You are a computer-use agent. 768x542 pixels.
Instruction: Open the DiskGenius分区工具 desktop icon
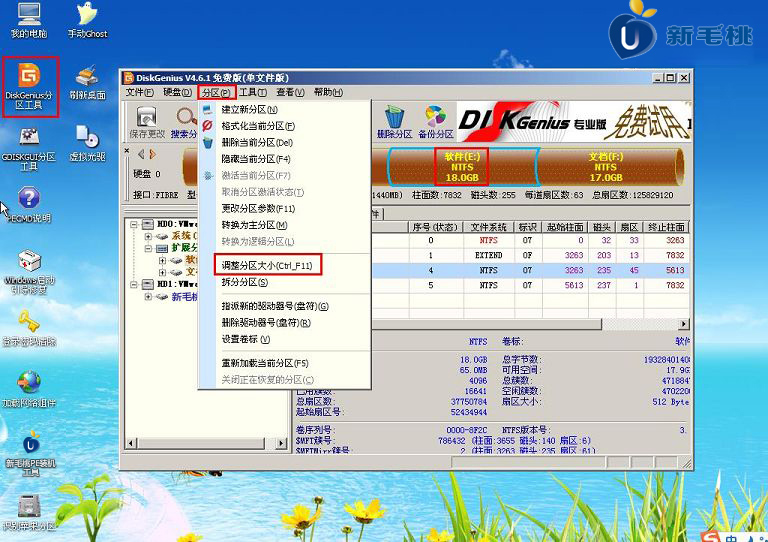[30, 85]
